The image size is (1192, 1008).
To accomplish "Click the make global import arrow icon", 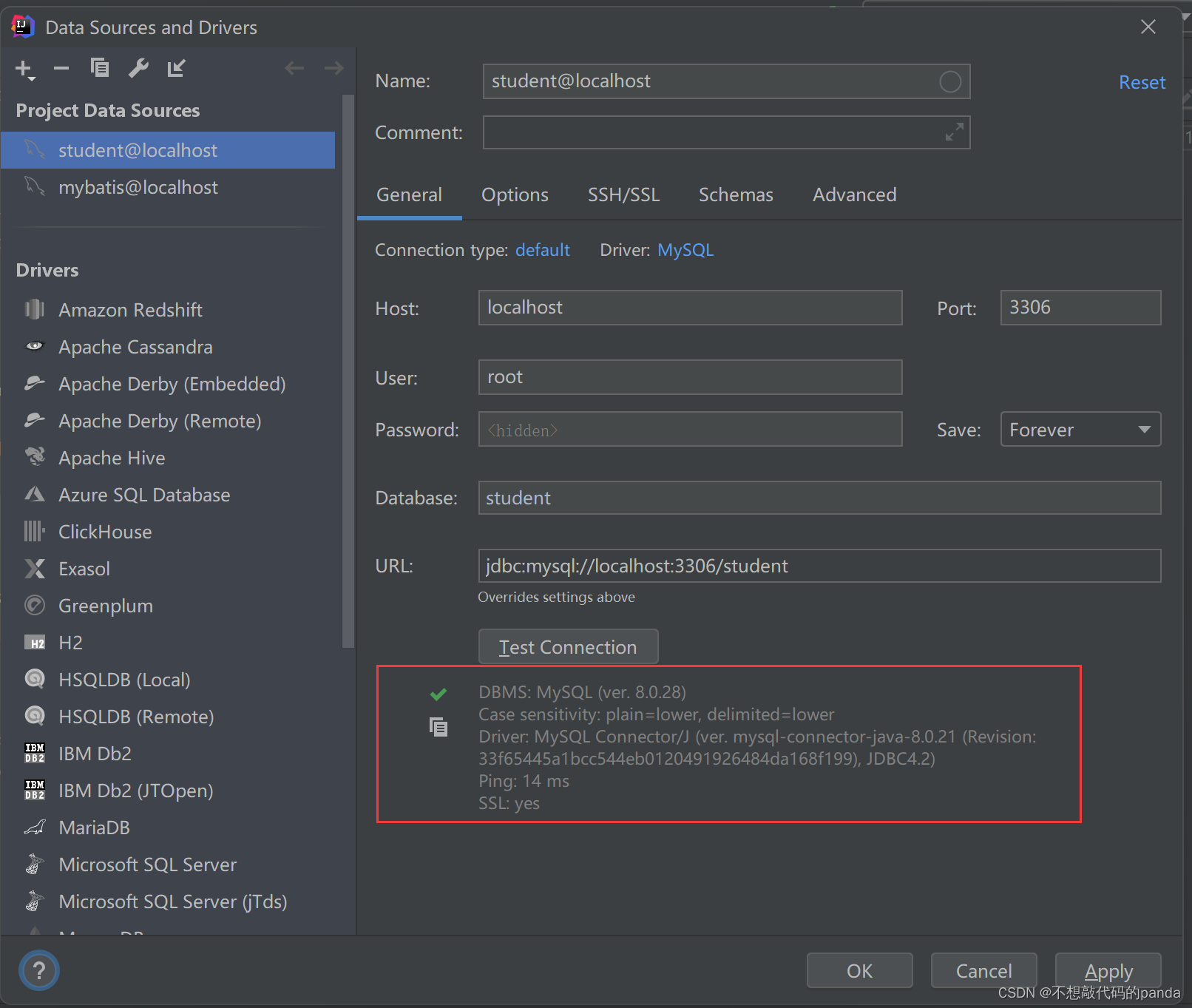I will tap(176, 69).
